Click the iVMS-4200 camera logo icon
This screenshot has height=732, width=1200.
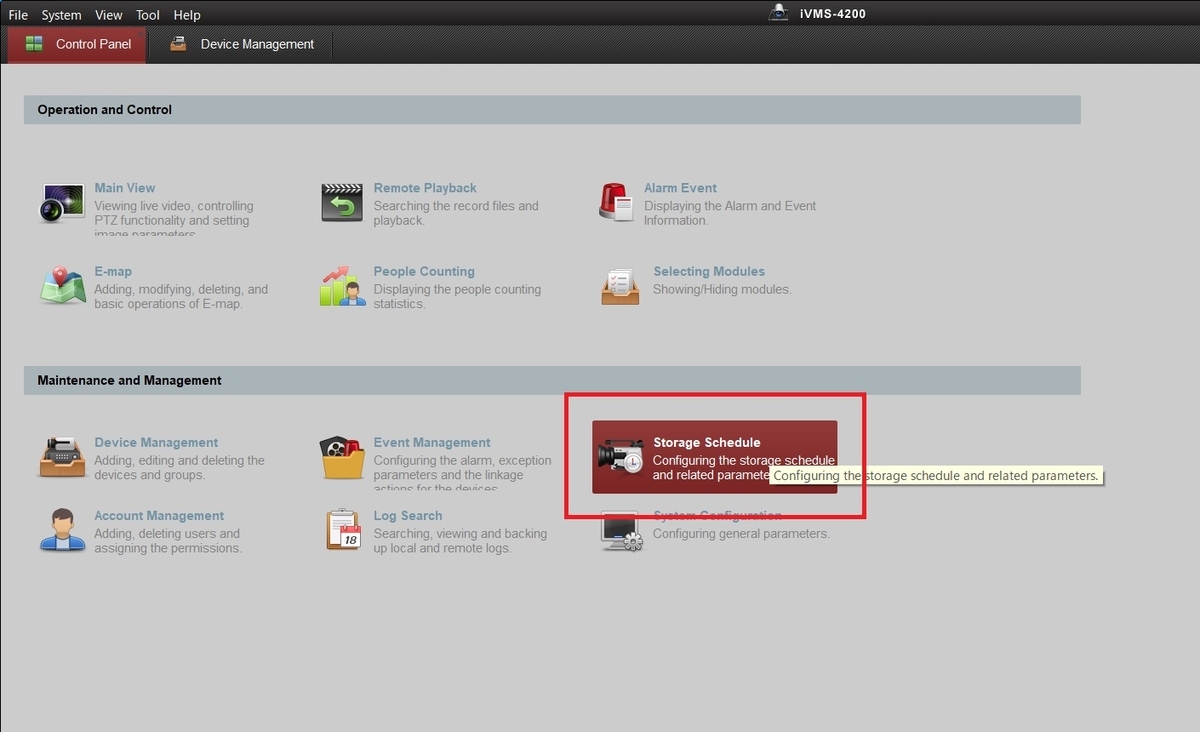[778, 13]
